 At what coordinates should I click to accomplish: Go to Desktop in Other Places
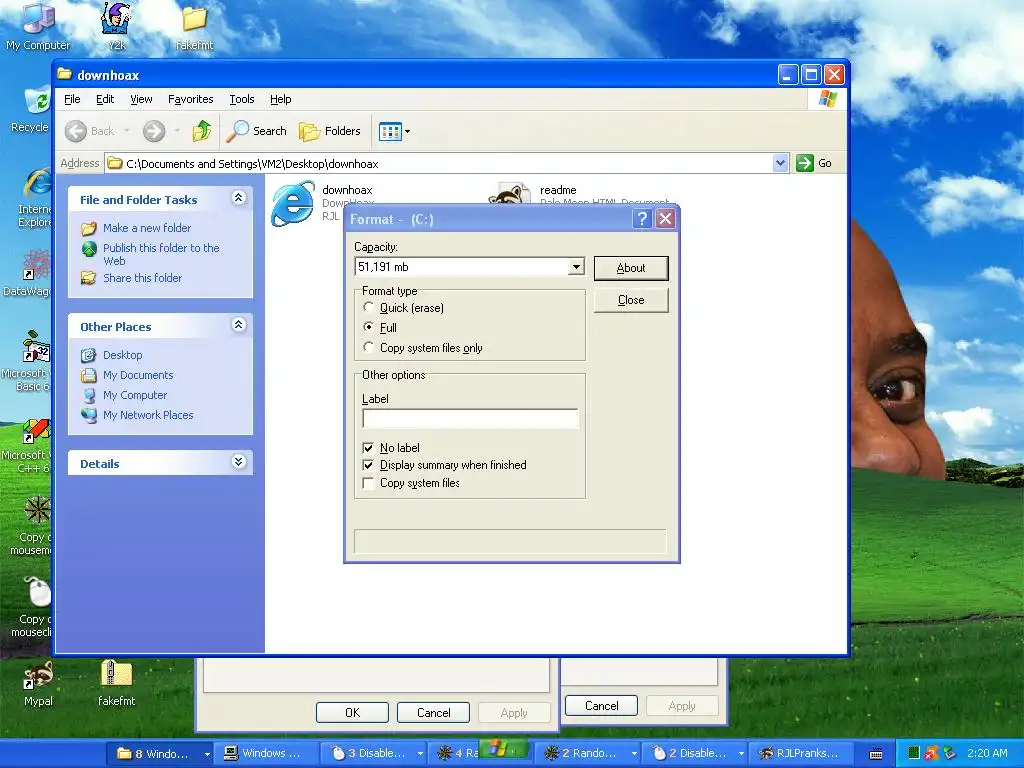[122, 355]
